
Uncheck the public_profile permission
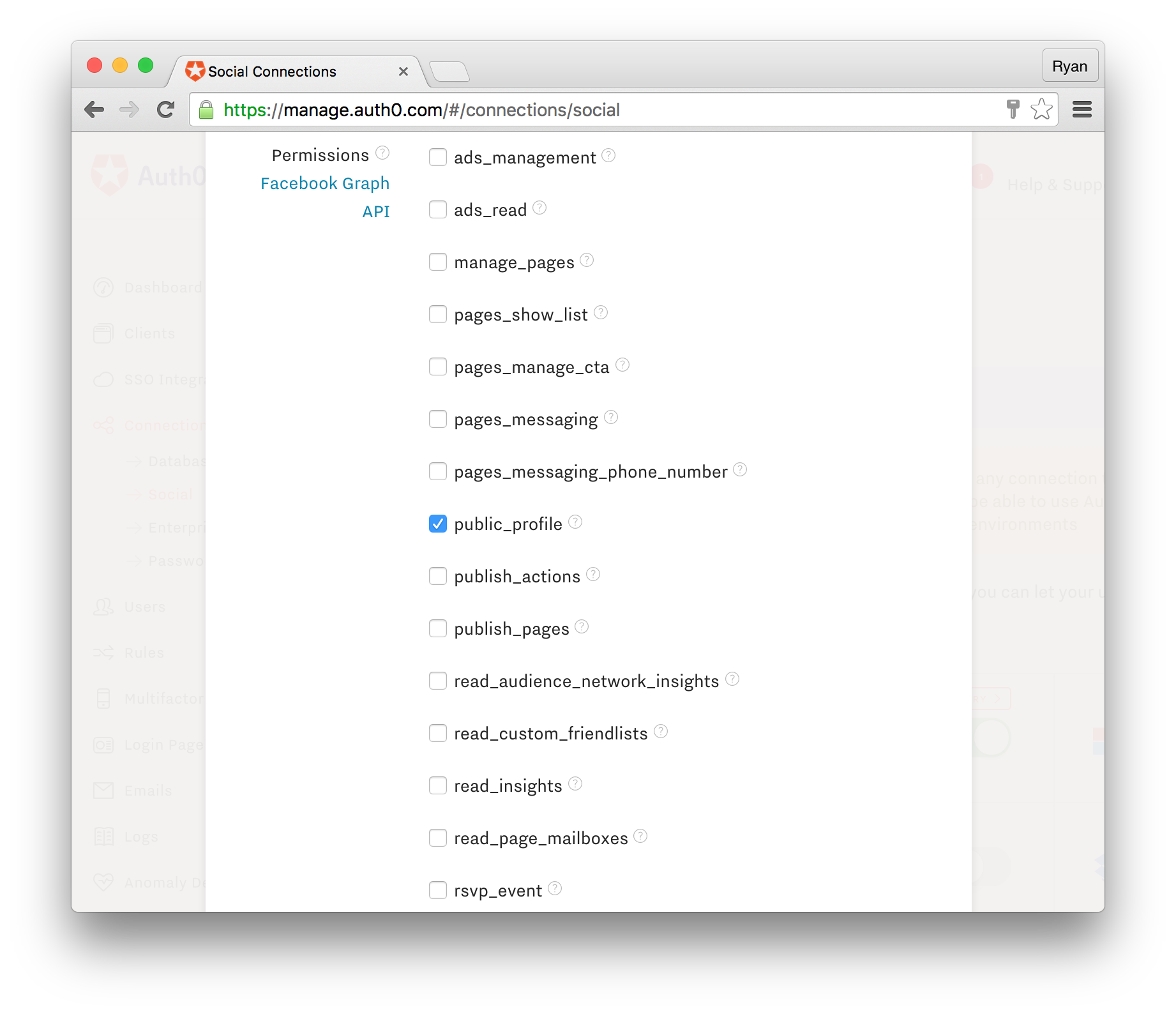point(438,524)
